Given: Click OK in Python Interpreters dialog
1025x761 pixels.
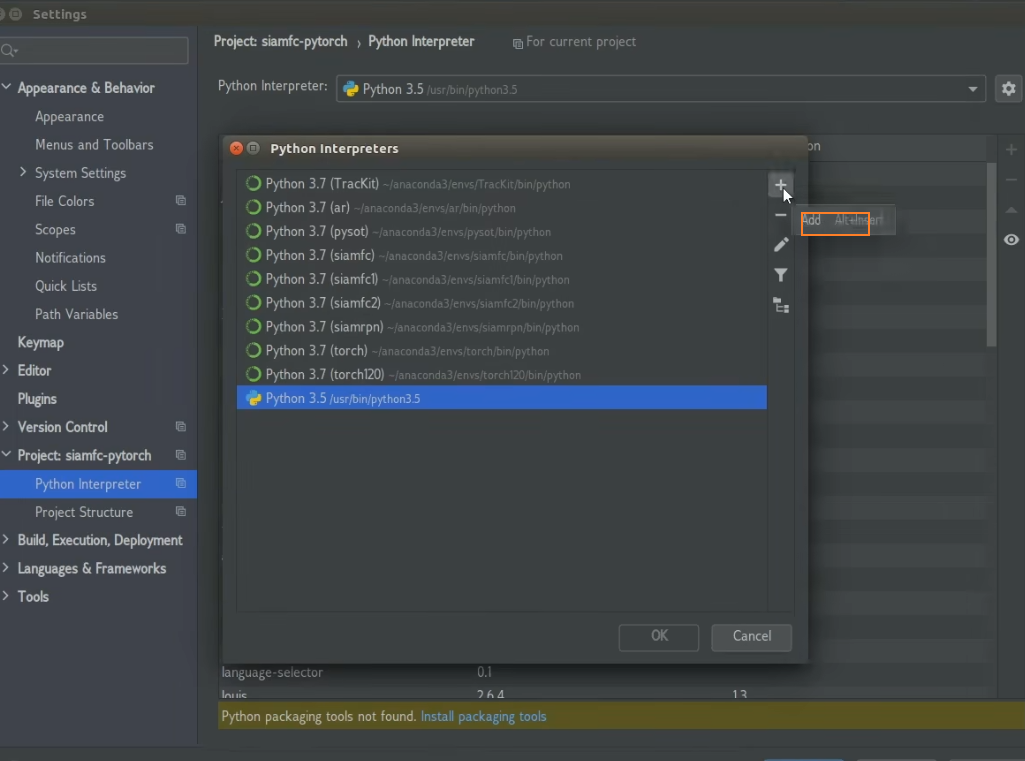Looking at the screenshot, I should coord(659,637).
